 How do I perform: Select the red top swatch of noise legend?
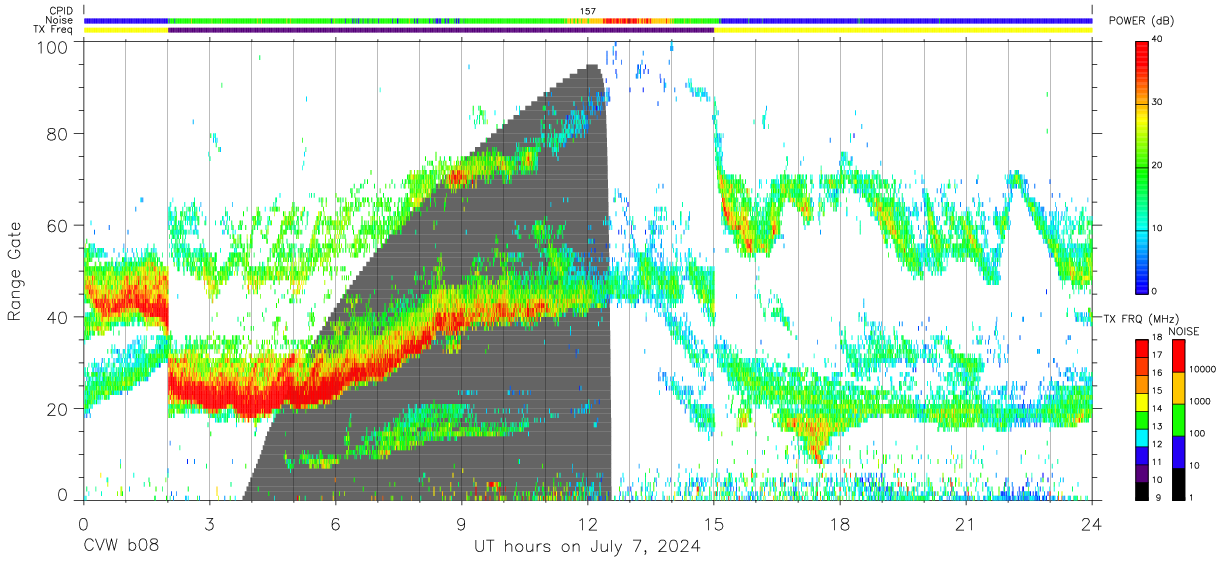(x=1178, y=355)
